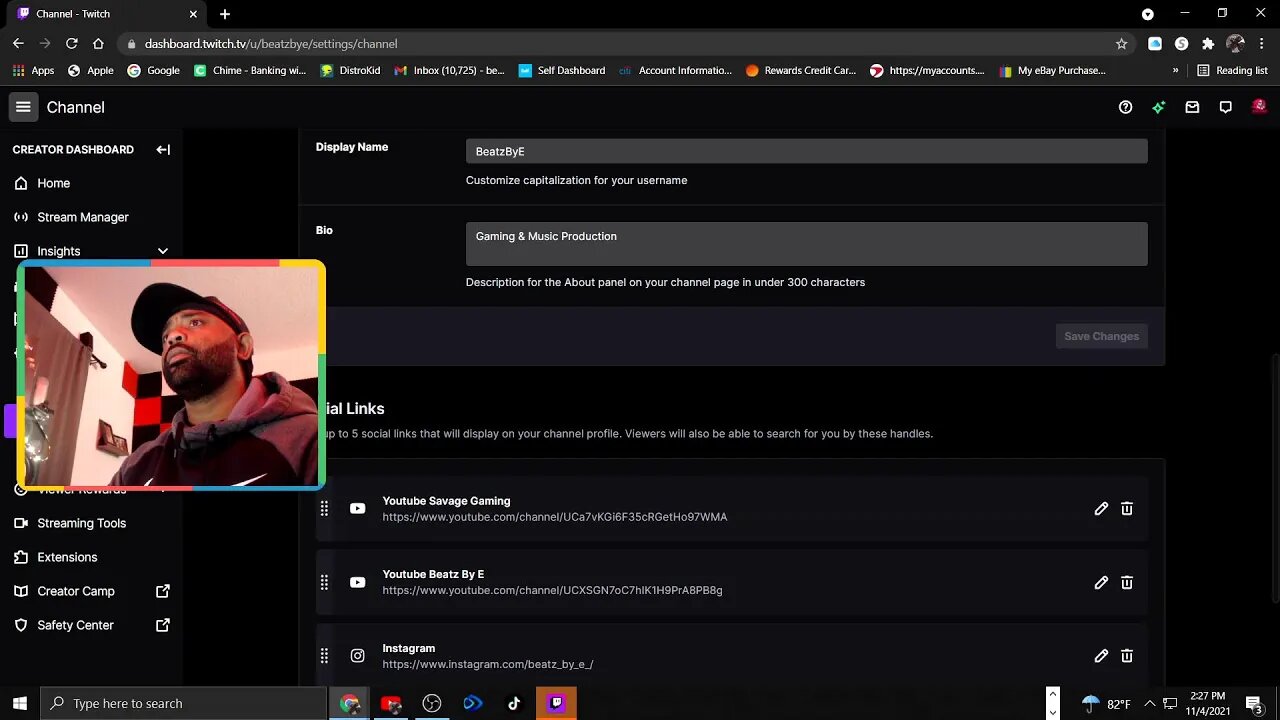The height and width of the screenshot is (720, 1280).
Task: Open the Twitch user avatar menu
Action: 1259,106
